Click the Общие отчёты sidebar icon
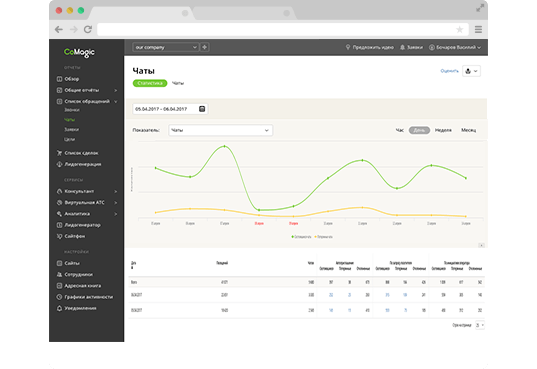Screen dimensions: 537x369 pos(59,90)
